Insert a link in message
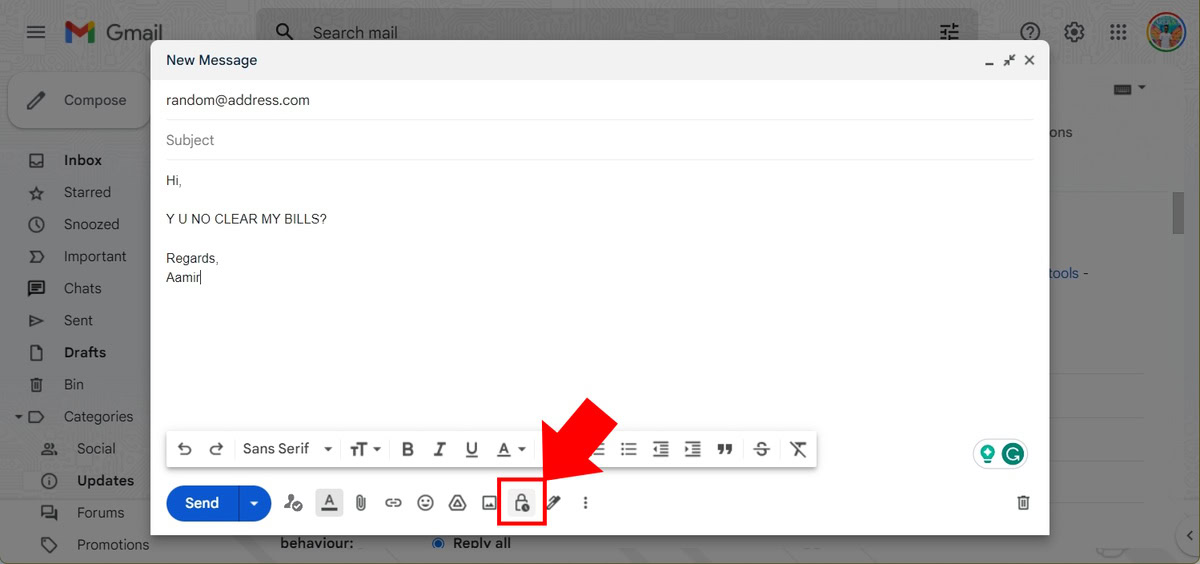The height and width of the screenshot is (564, 1200). pyautogui.click(x=393, y=503)
